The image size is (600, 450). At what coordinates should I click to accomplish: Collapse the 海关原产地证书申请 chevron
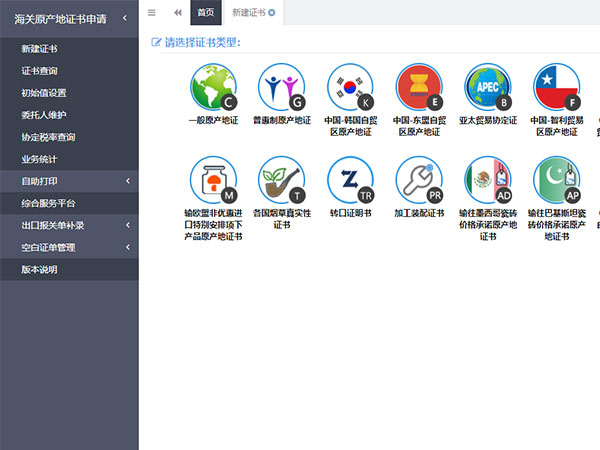coord(125,18)
